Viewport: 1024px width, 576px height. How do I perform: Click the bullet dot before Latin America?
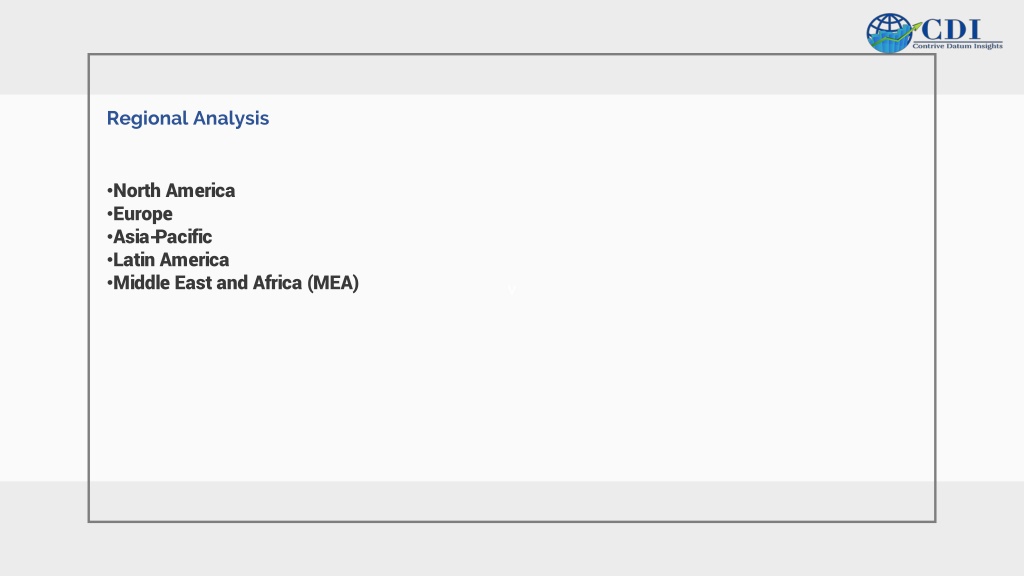point(110,260)
